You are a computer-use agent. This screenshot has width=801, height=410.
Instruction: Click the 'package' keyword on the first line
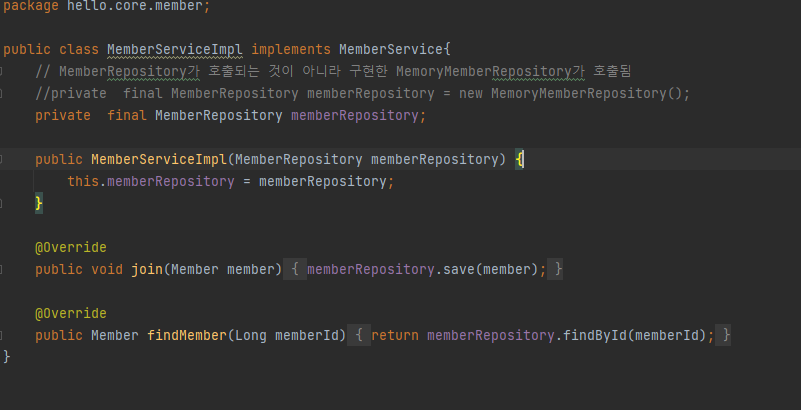coord(31,6)
